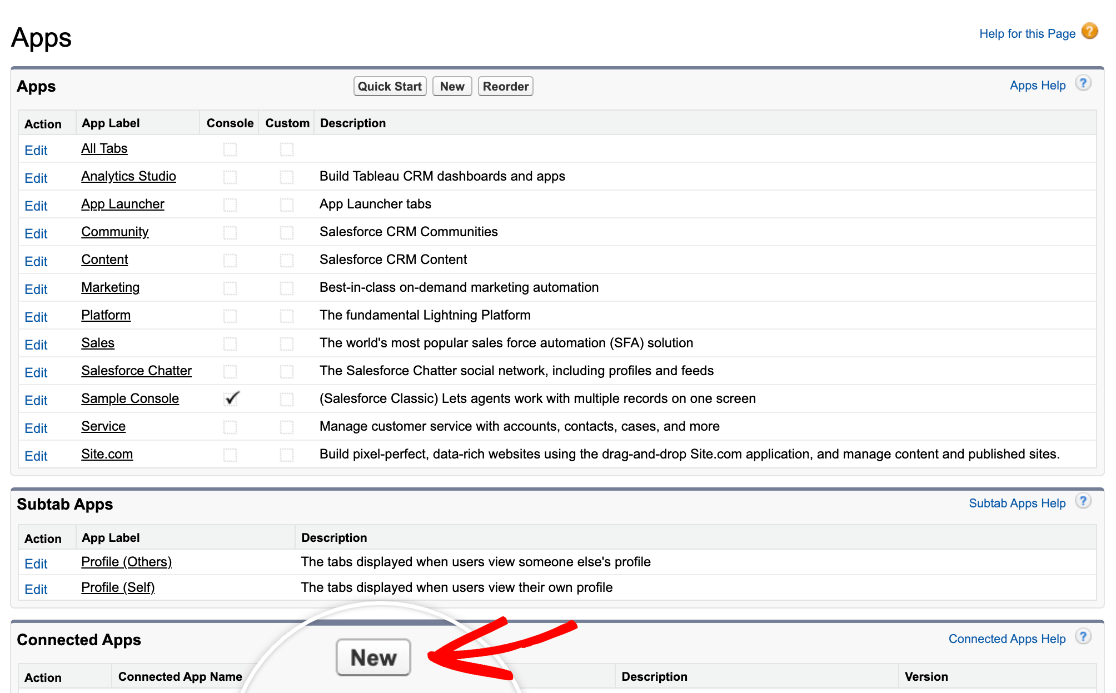Open the Platform app label

coord(106,314)
